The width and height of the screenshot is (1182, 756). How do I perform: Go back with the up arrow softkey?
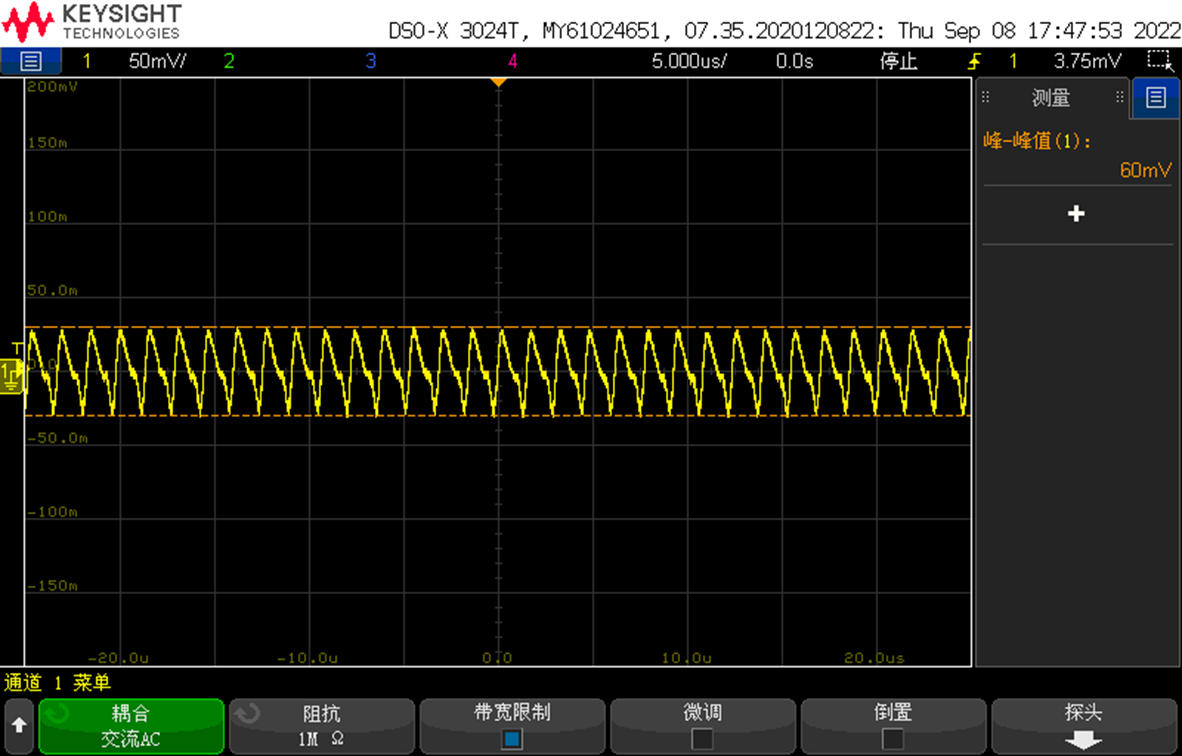point(19,726)
